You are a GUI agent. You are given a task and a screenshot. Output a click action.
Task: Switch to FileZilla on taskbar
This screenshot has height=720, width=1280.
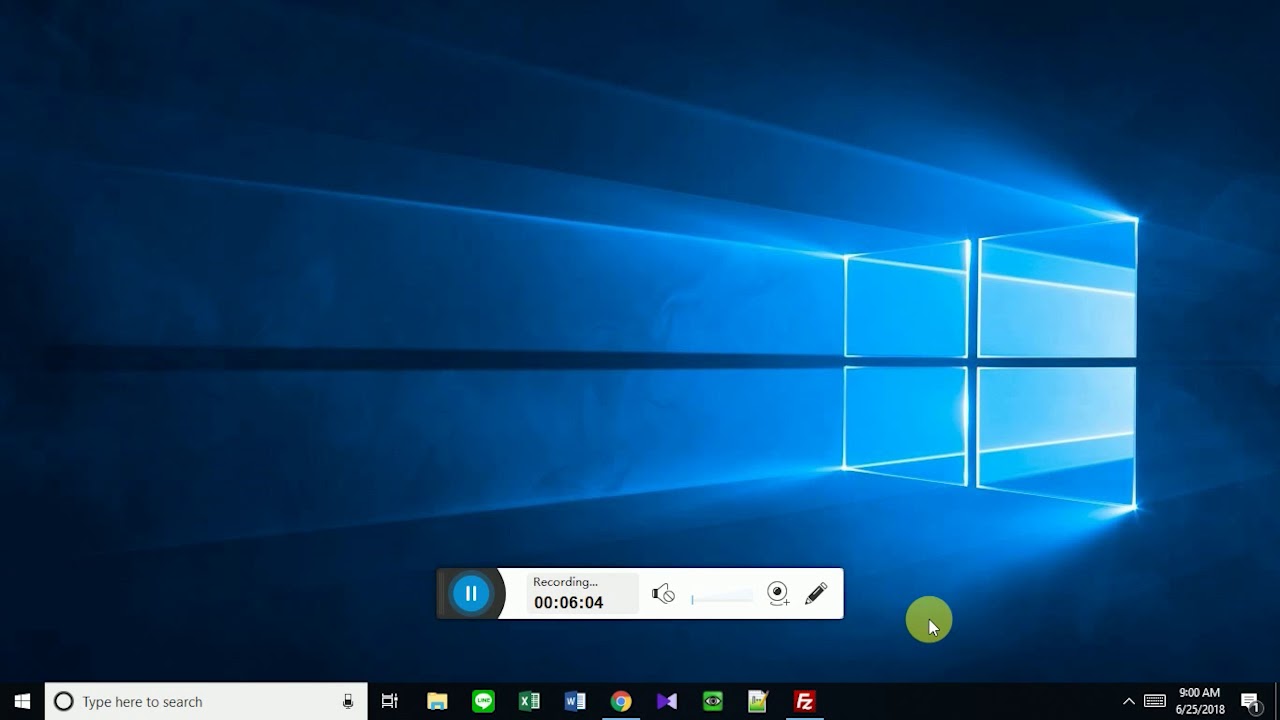804,701
